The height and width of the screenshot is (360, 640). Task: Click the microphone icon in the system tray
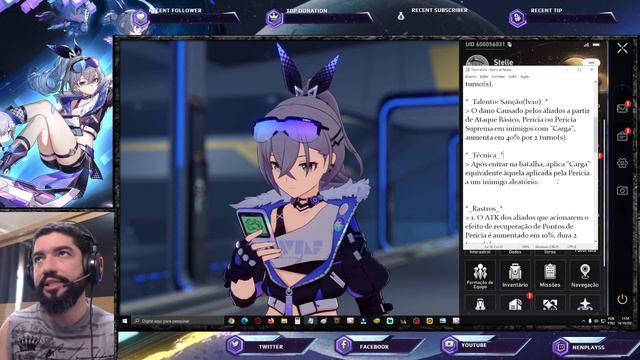[590, 321]
